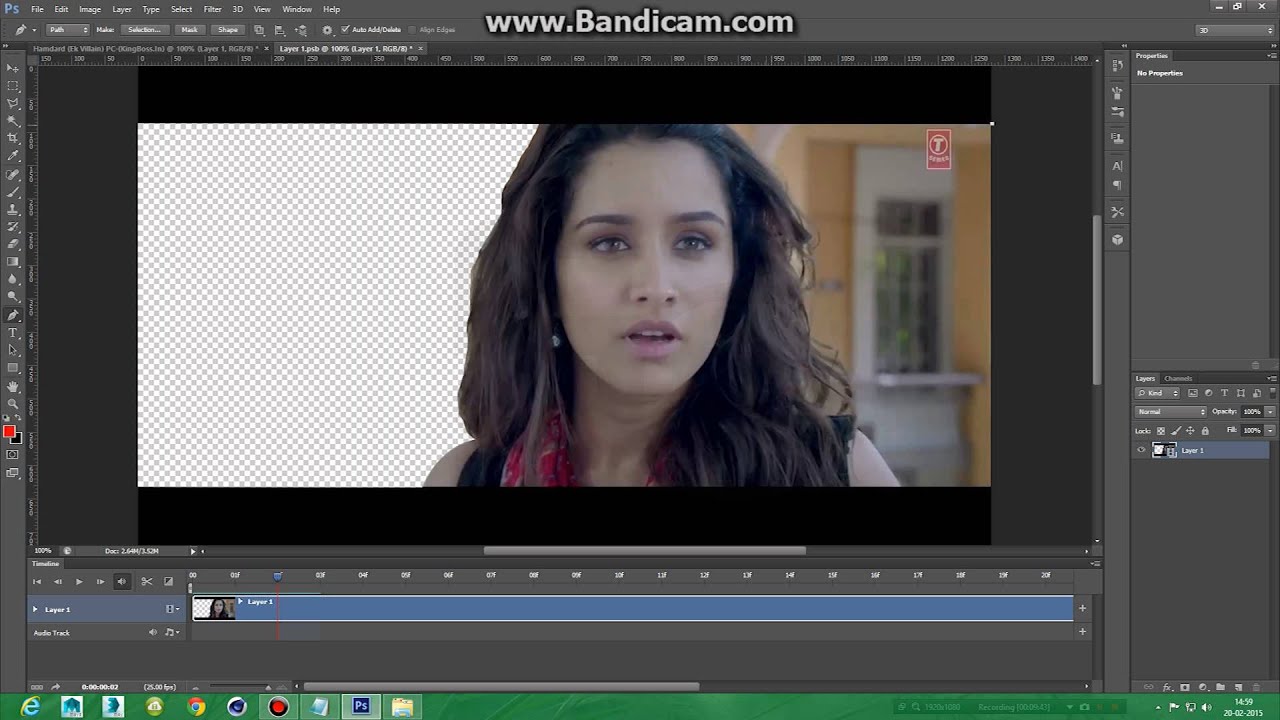Select the Eyedropper tool

(13, 156)
